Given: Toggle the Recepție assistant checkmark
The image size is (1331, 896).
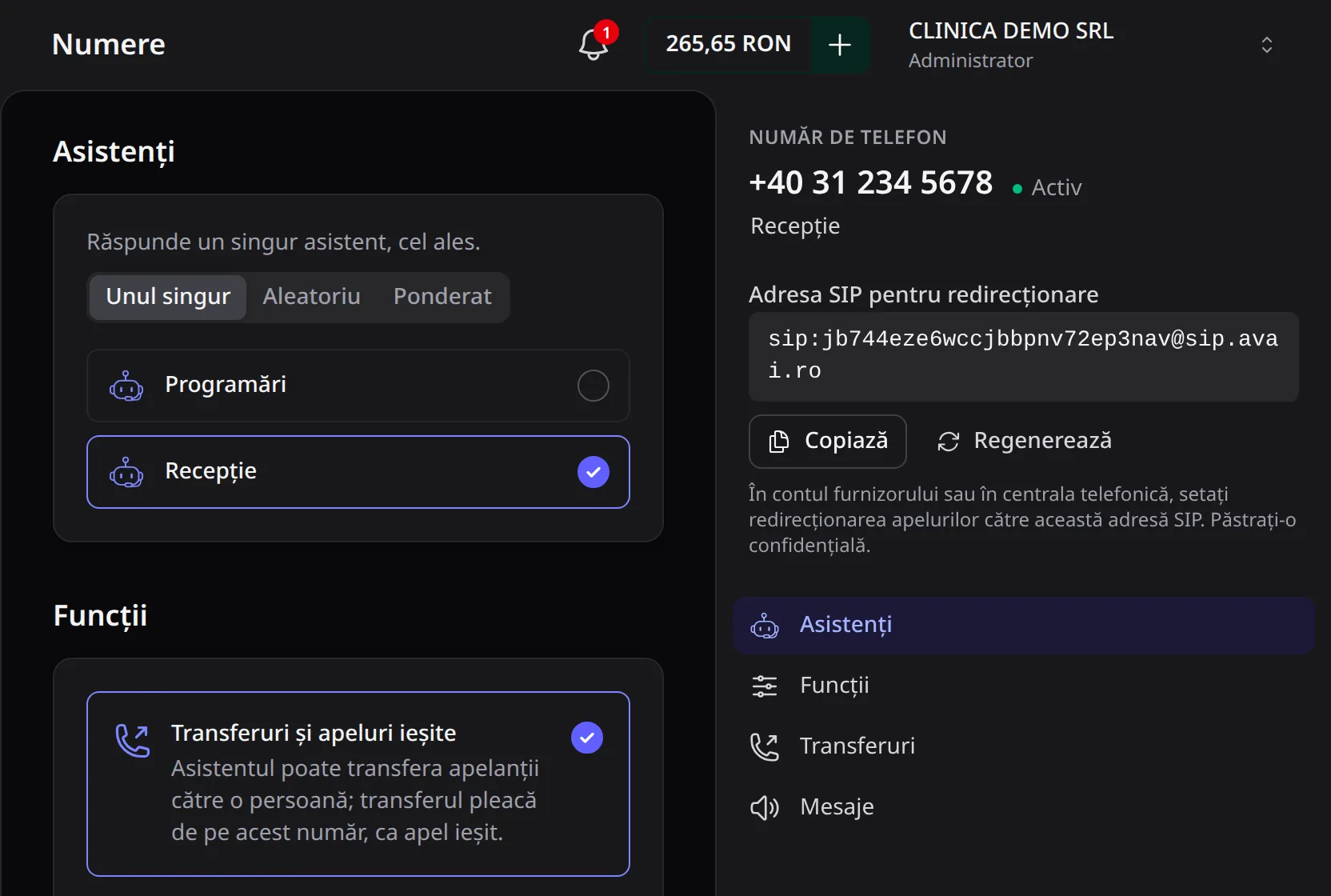Looking at the screenshot, I should 594,472.
